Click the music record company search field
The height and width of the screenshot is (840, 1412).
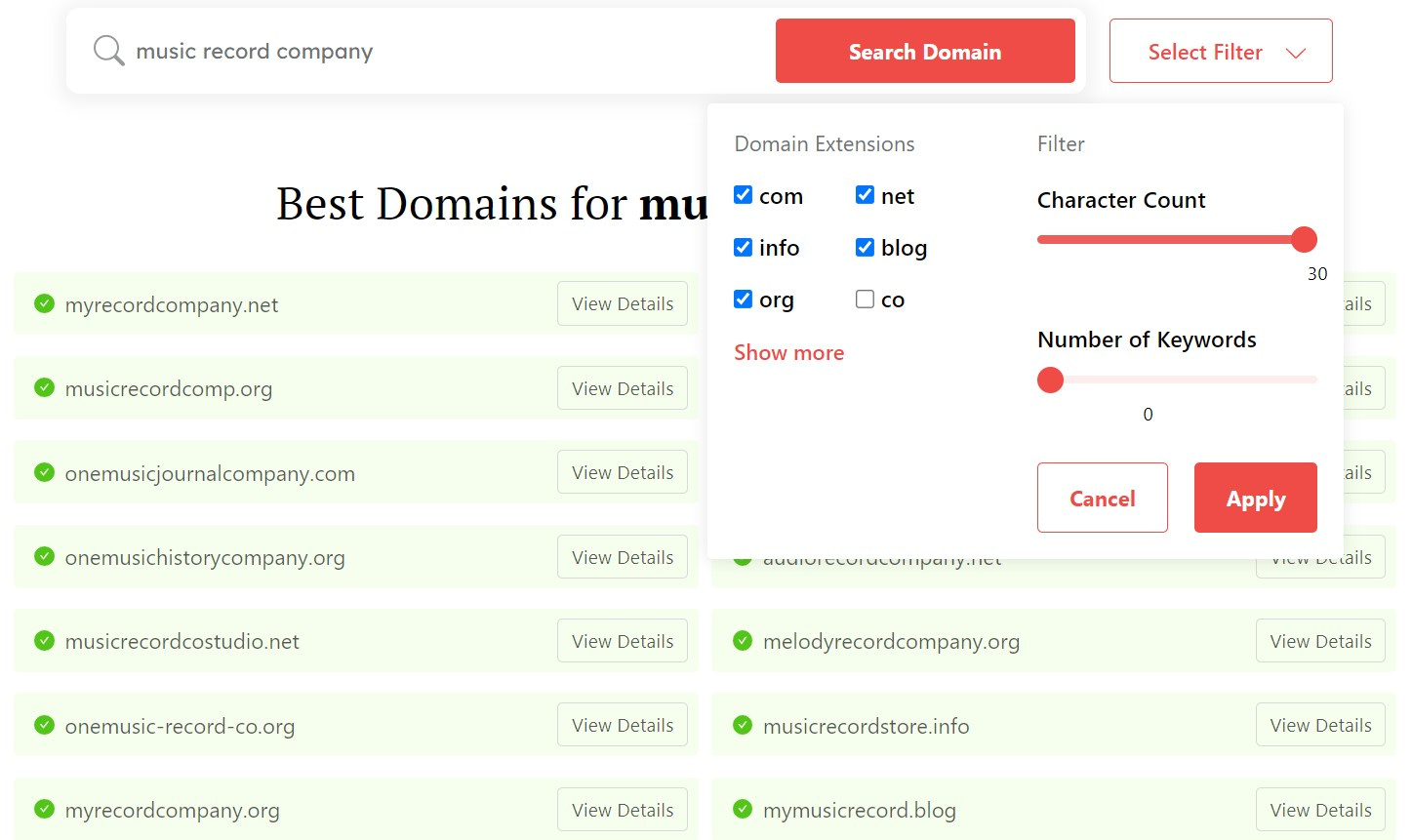[449, 51]
